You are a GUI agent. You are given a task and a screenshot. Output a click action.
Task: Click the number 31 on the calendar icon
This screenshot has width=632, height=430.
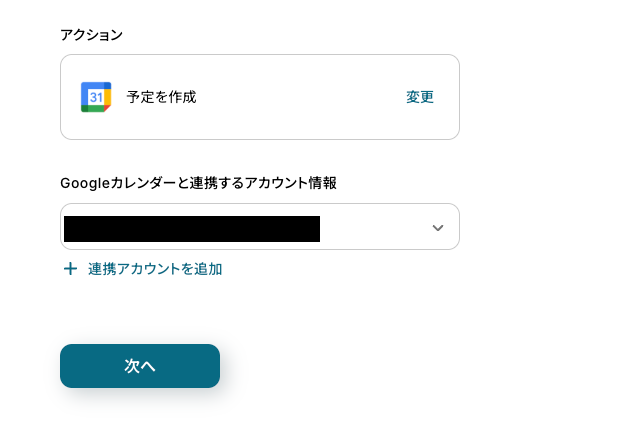(x=96, y=98)
